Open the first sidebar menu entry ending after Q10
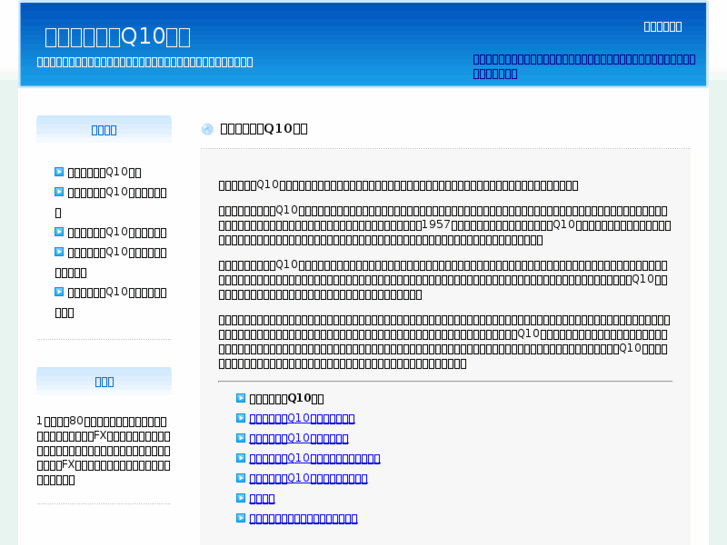Screen dimensions: 727x545 (104, 172)
